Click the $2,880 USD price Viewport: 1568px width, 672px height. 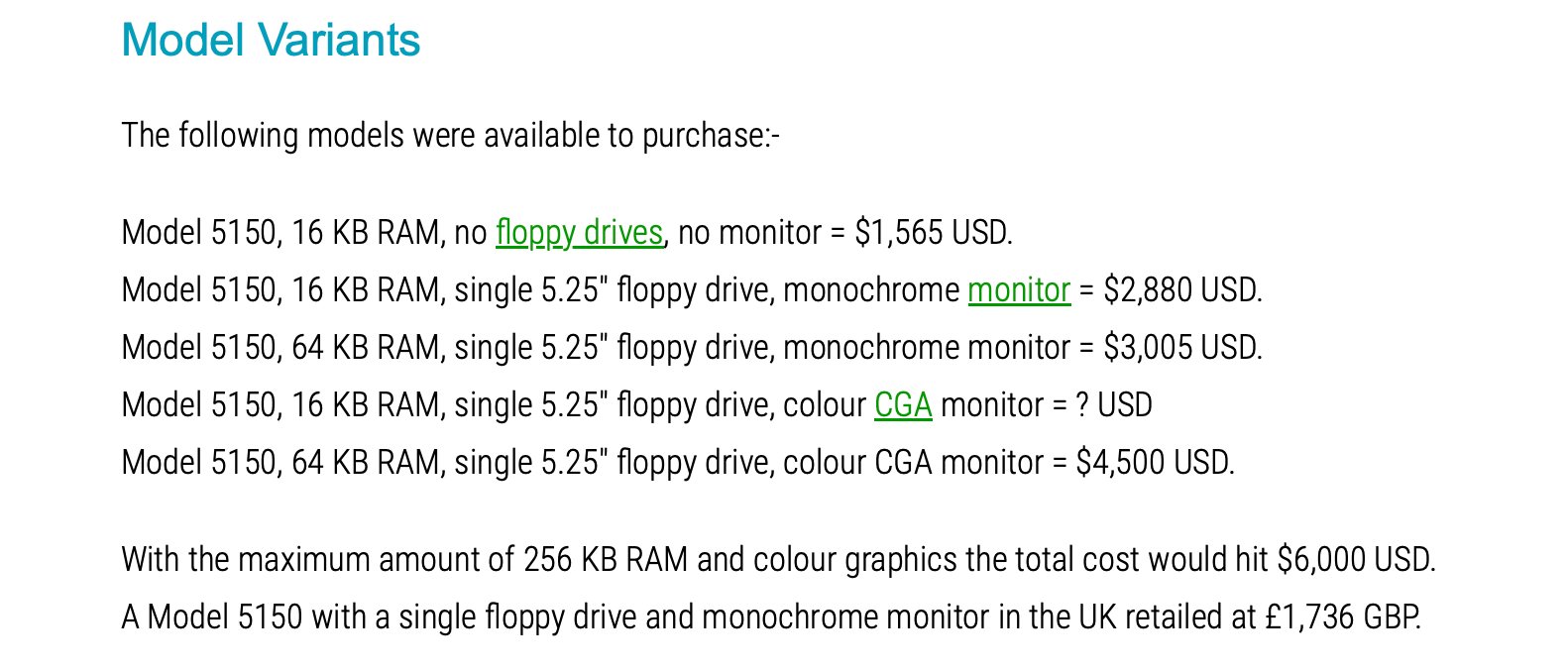pos(1181,290)
